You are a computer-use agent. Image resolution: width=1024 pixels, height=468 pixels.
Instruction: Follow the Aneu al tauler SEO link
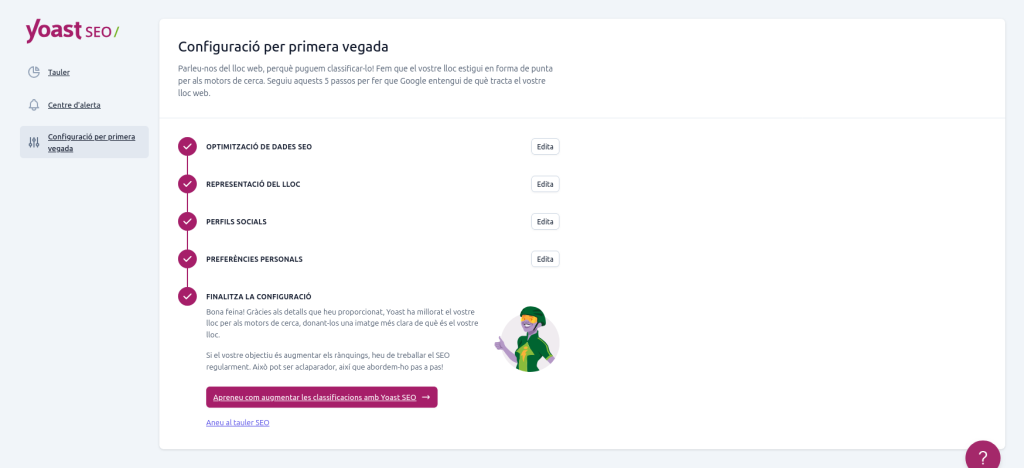point(237,423)
